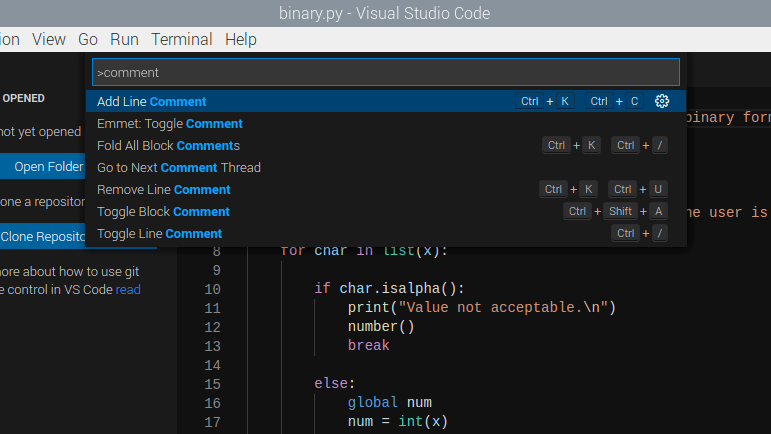Run Toggle Block Comment command
771x434 pixels.
[386, 211]
